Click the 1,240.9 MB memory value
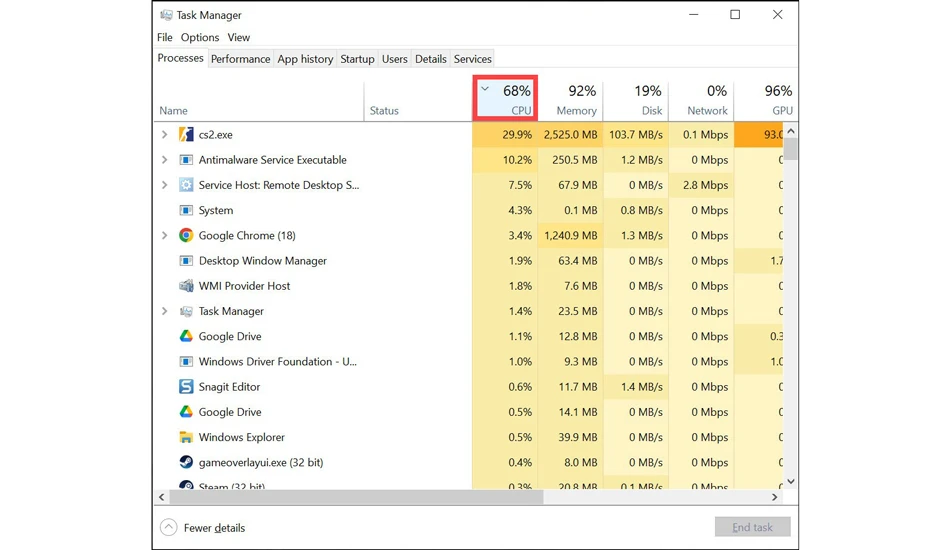Image resolution: width=950 pixels, height=550 pixels. coord(570,235)
